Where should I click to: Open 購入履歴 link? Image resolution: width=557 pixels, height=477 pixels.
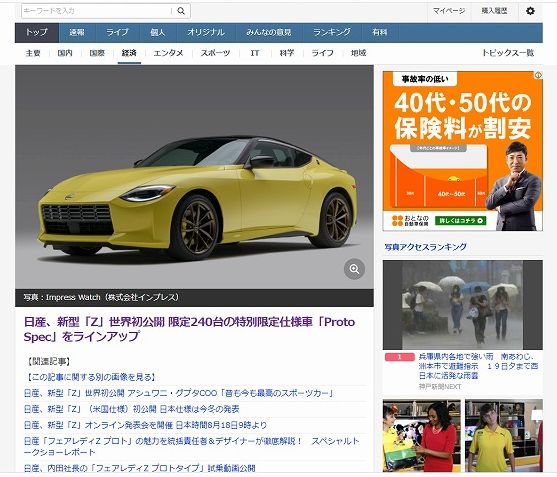click(x=494, y=11)
